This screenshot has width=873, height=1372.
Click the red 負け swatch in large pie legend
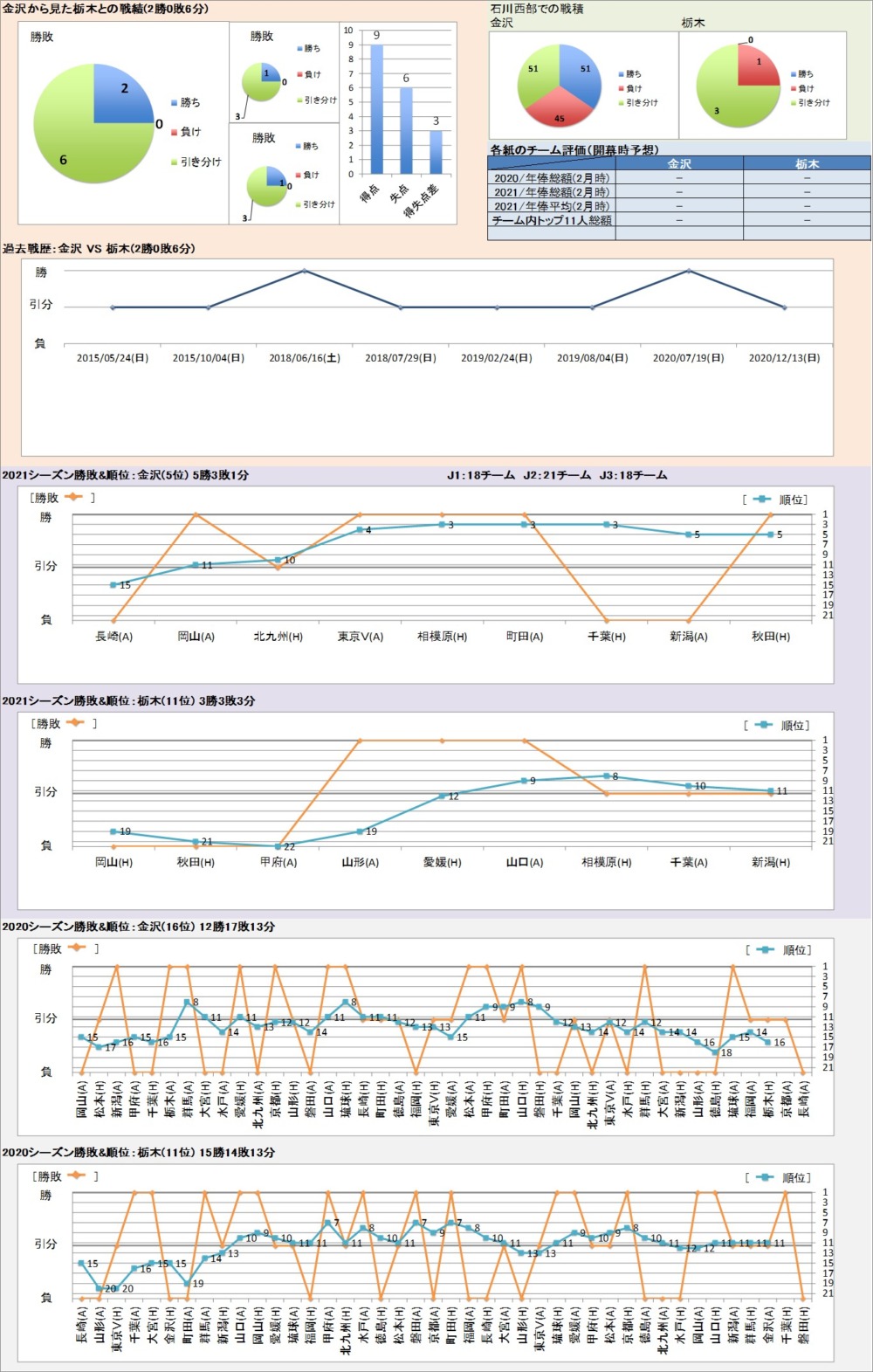(x=174, y=132)
